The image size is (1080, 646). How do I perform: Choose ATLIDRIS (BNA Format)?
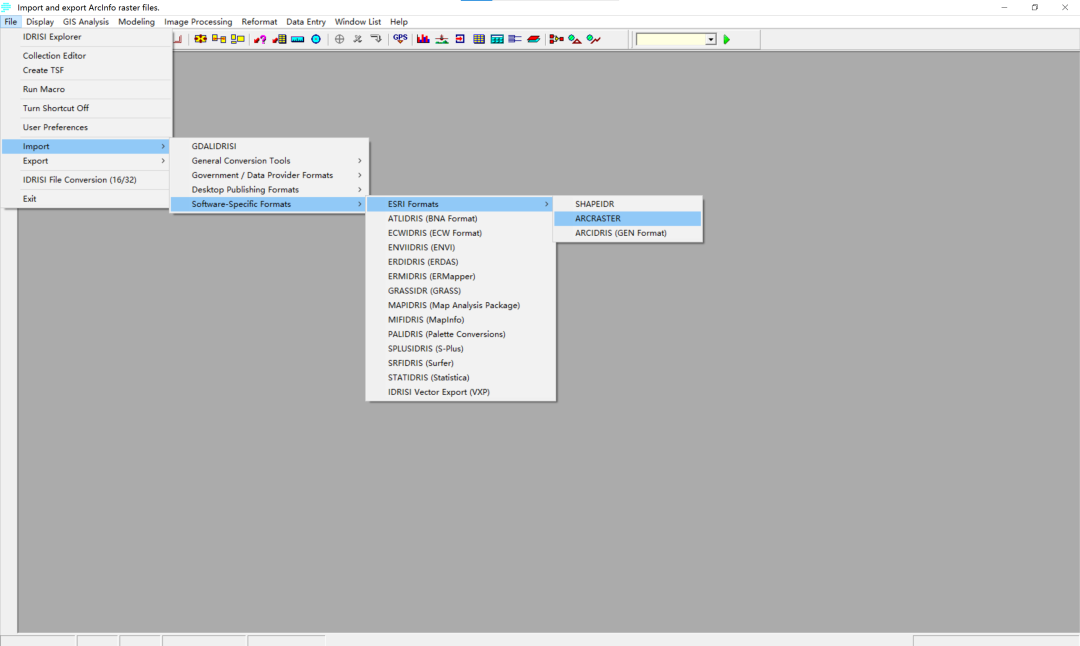point(461,218)
